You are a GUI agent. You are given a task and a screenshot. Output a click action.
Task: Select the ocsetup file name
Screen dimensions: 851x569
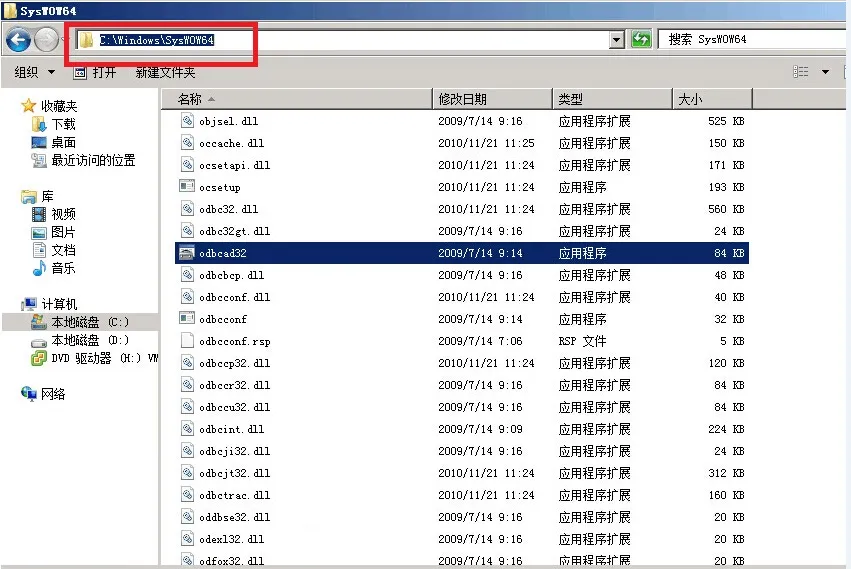coord(219,187)
